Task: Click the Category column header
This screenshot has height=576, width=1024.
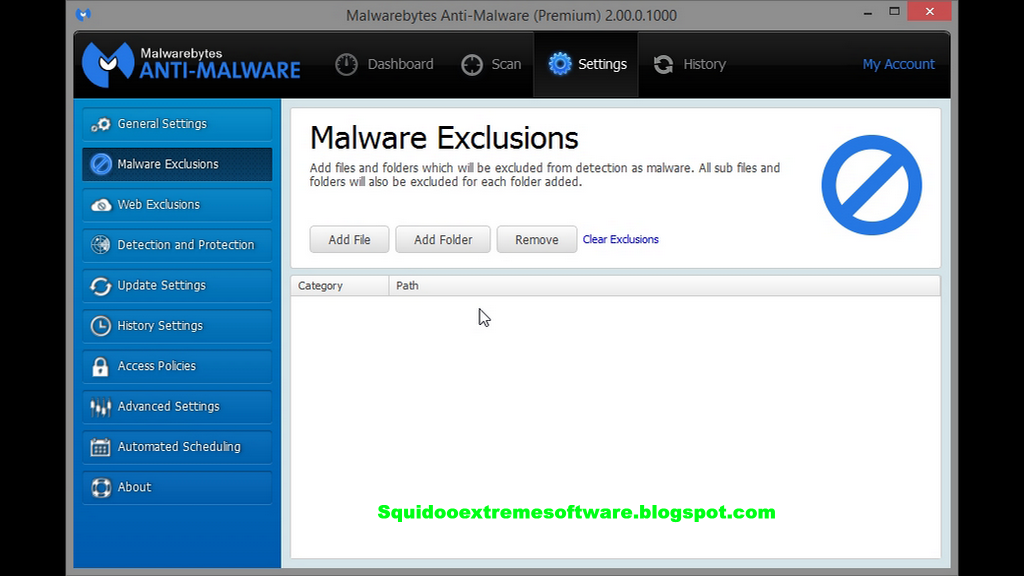Action: (340, 286)
